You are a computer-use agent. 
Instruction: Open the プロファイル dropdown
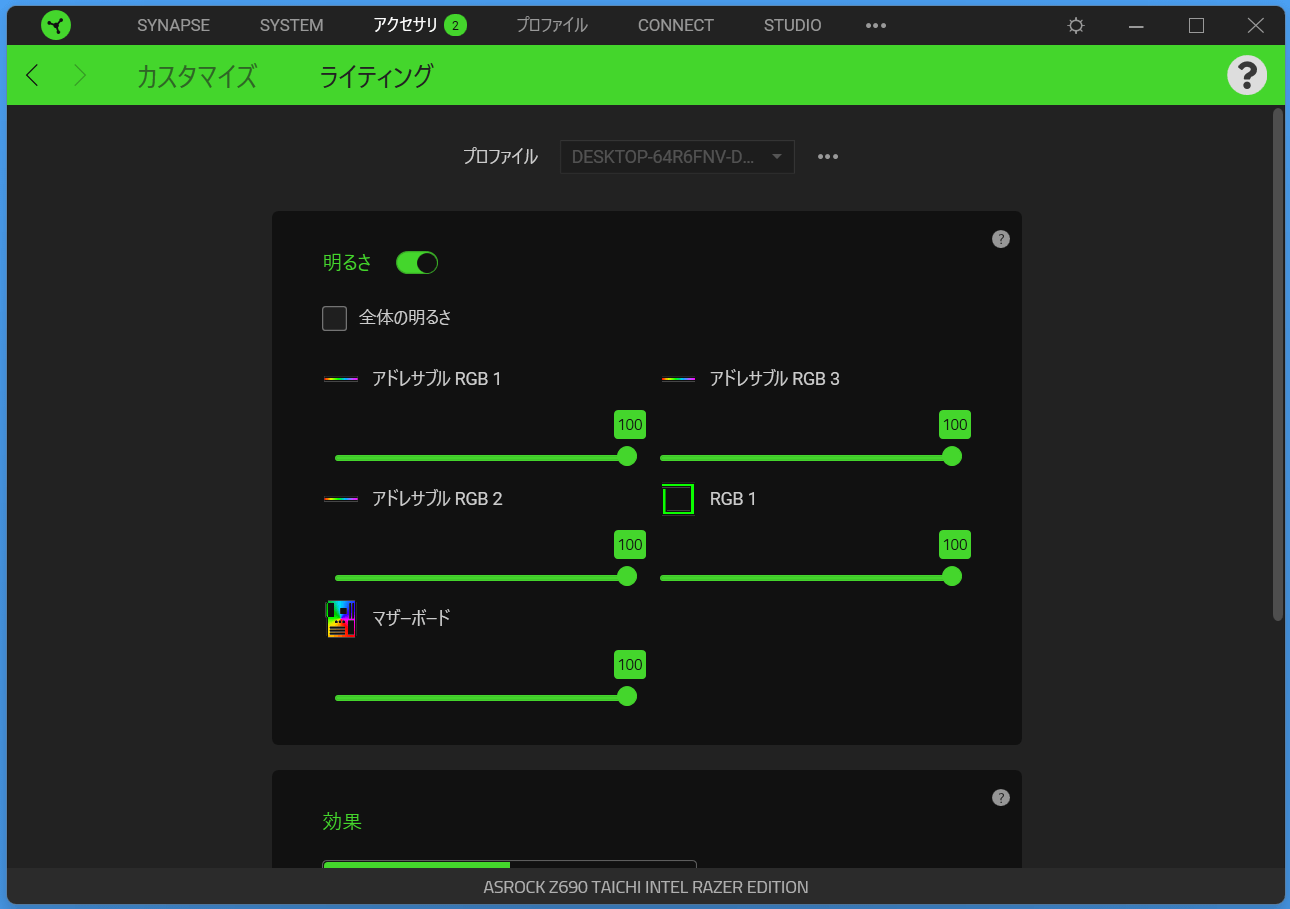677,157
